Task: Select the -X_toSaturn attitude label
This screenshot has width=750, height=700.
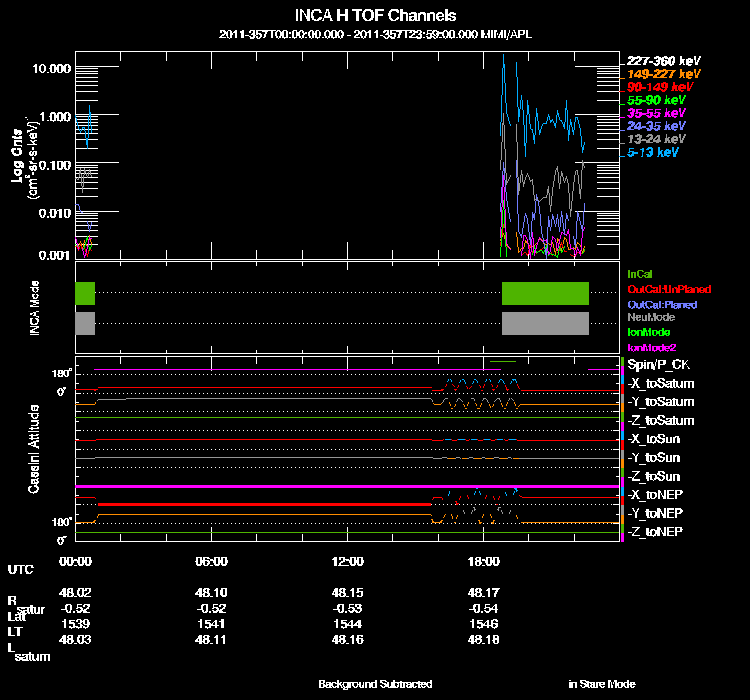Action: [x=660, y=384]
